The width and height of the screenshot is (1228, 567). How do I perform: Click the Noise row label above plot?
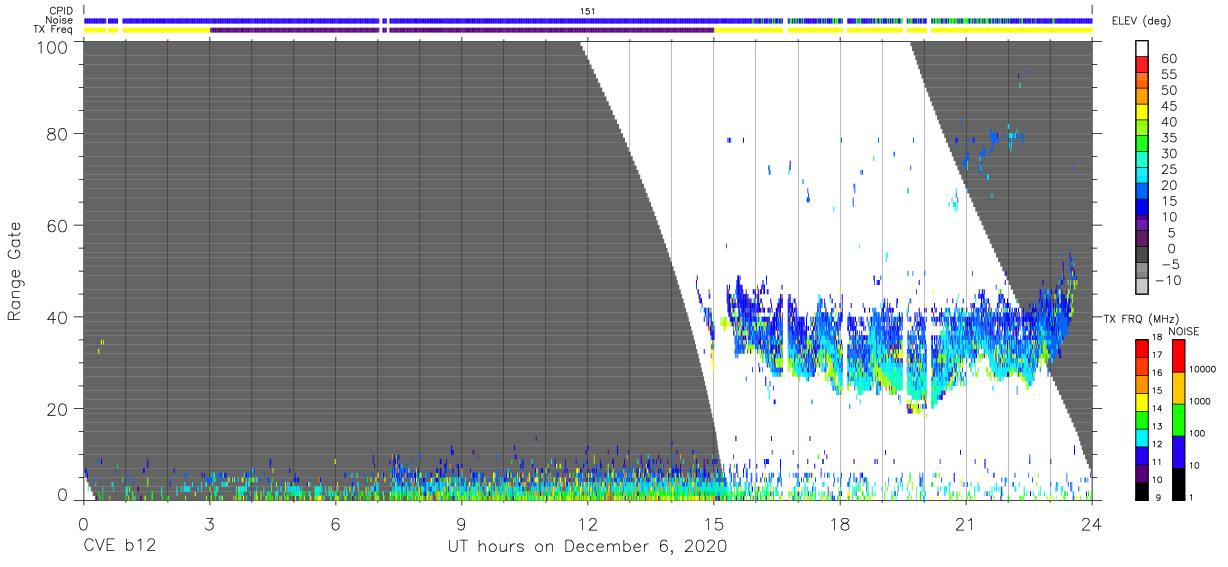point(59,20)
